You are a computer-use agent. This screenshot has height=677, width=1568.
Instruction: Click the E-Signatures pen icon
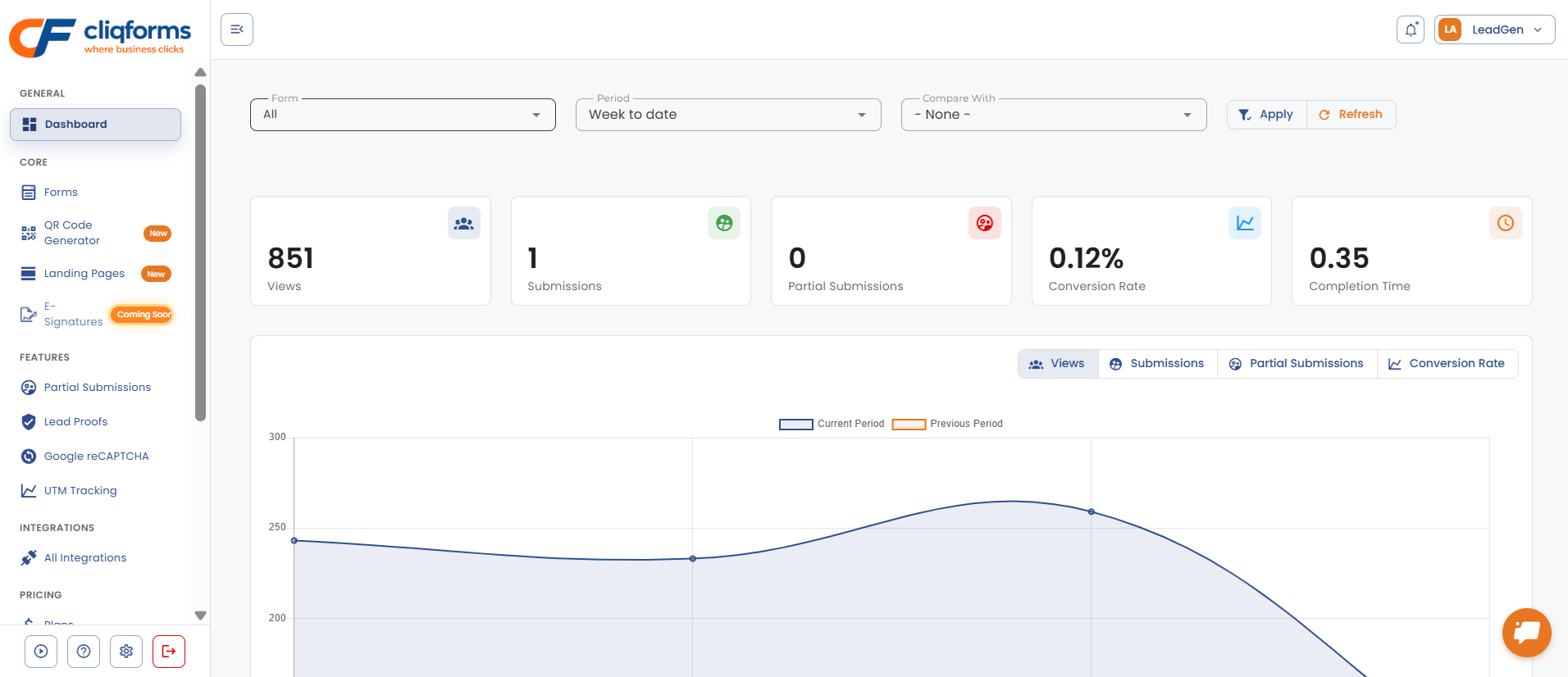29,314
